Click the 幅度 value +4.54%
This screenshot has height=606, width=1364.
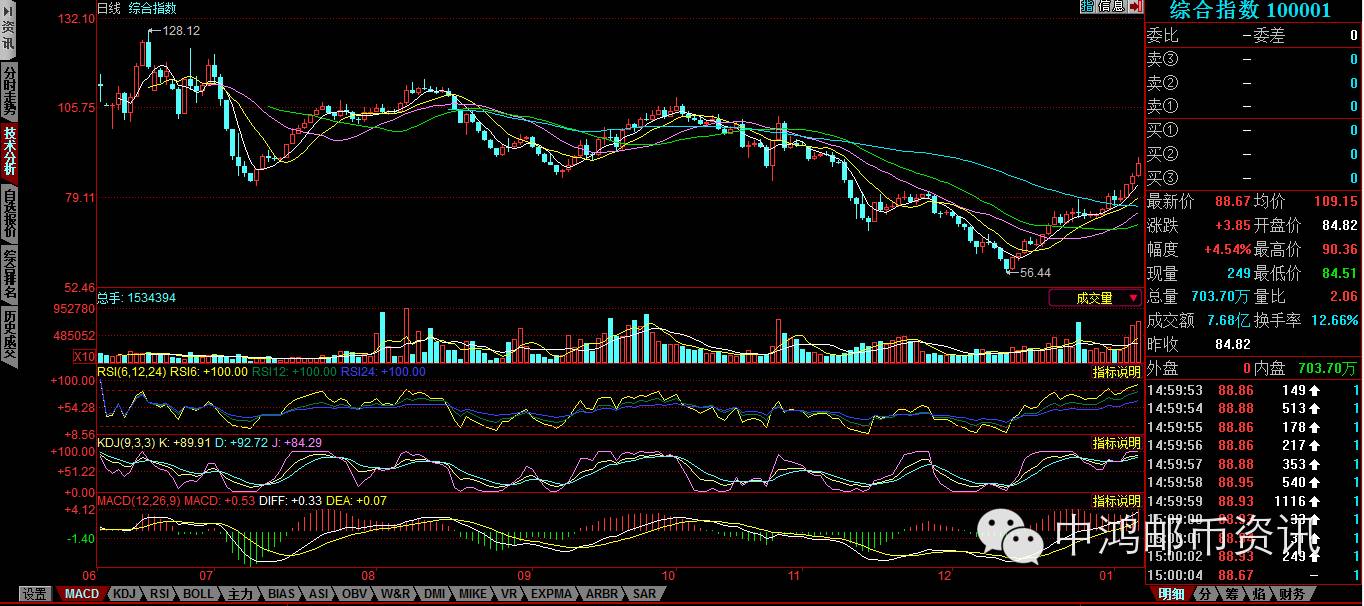[1227, 249]
